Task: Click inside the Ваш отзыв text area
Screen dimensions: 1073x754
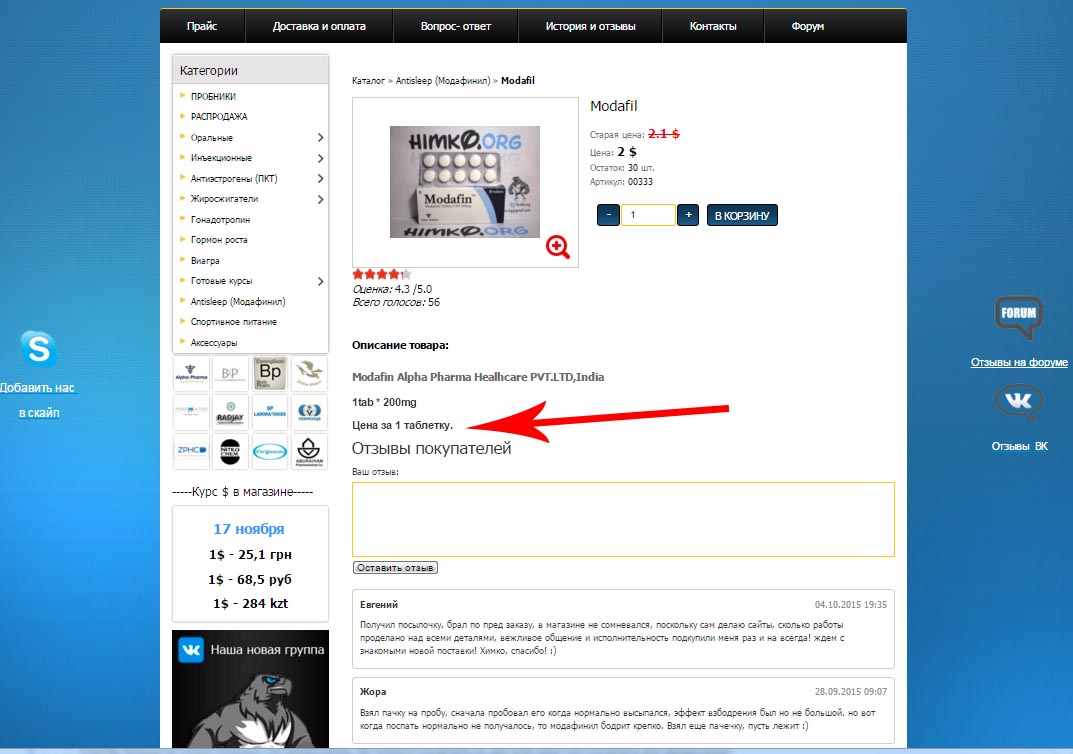Action: [x=623, y=519]
